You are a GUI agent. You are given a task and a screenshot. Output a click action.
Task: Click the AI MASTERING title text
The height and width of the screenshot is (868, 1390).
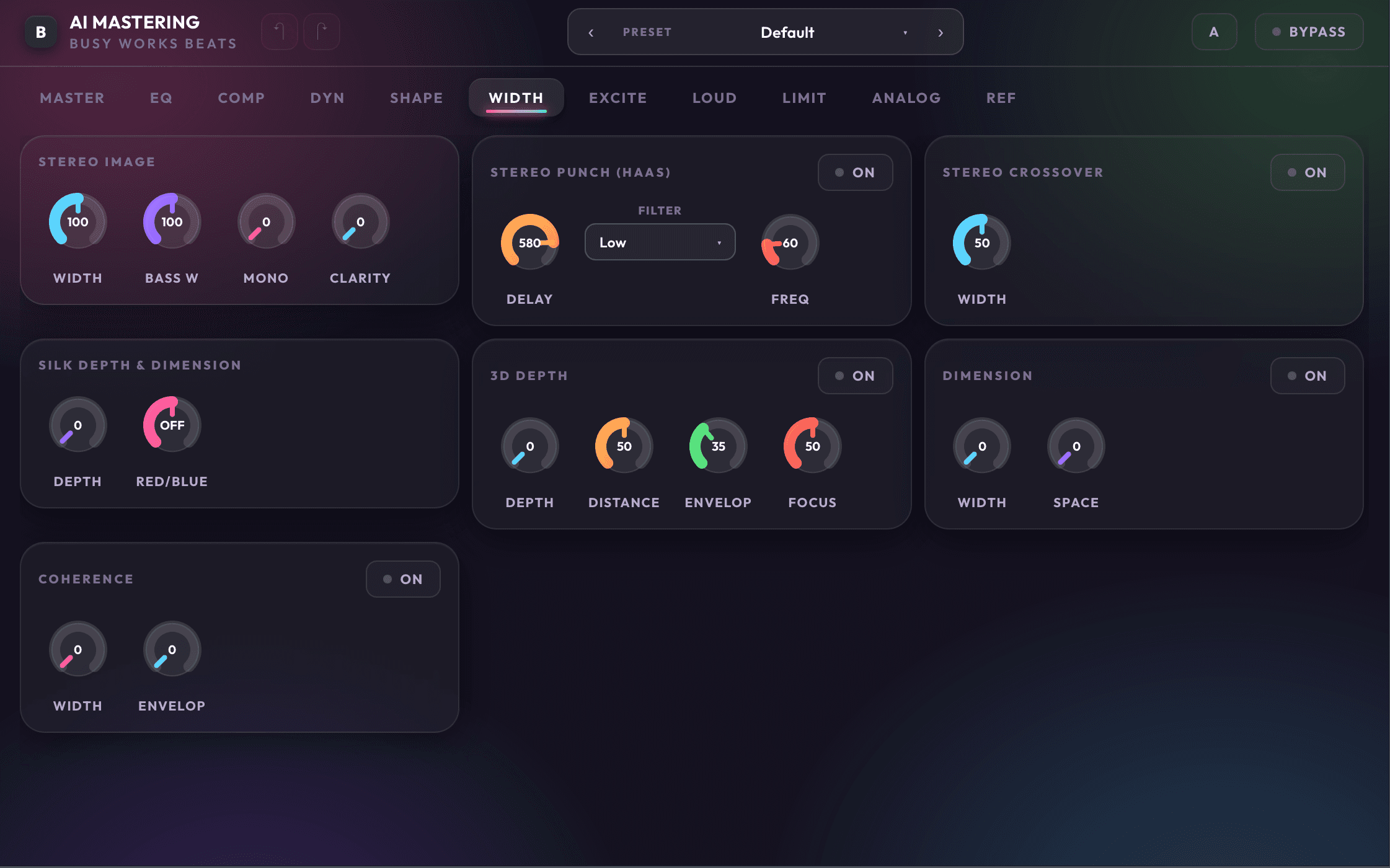pyautogui.click(x=135, y=22)
